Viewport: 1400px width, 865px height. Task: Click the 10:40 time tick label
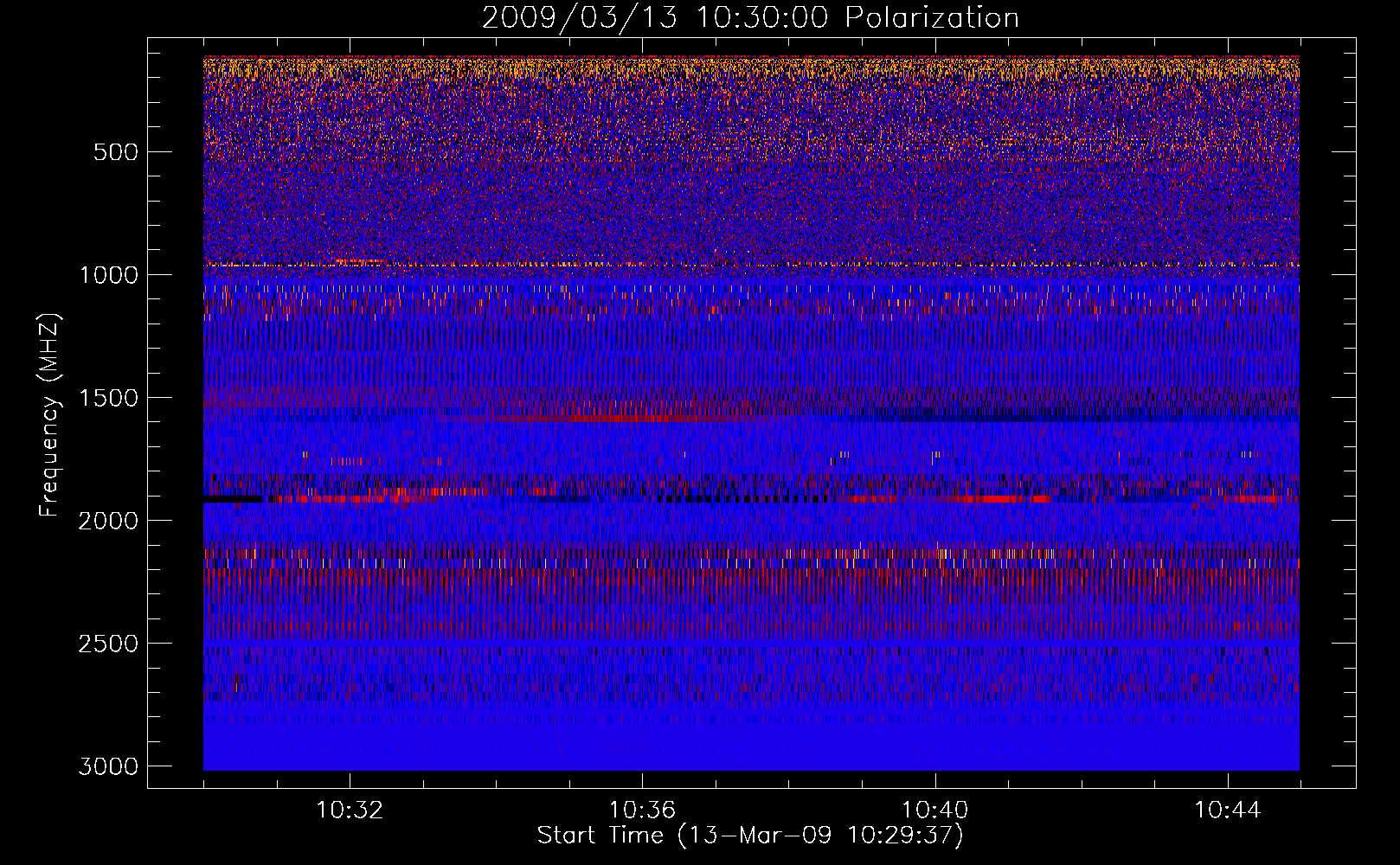[934, 811]
